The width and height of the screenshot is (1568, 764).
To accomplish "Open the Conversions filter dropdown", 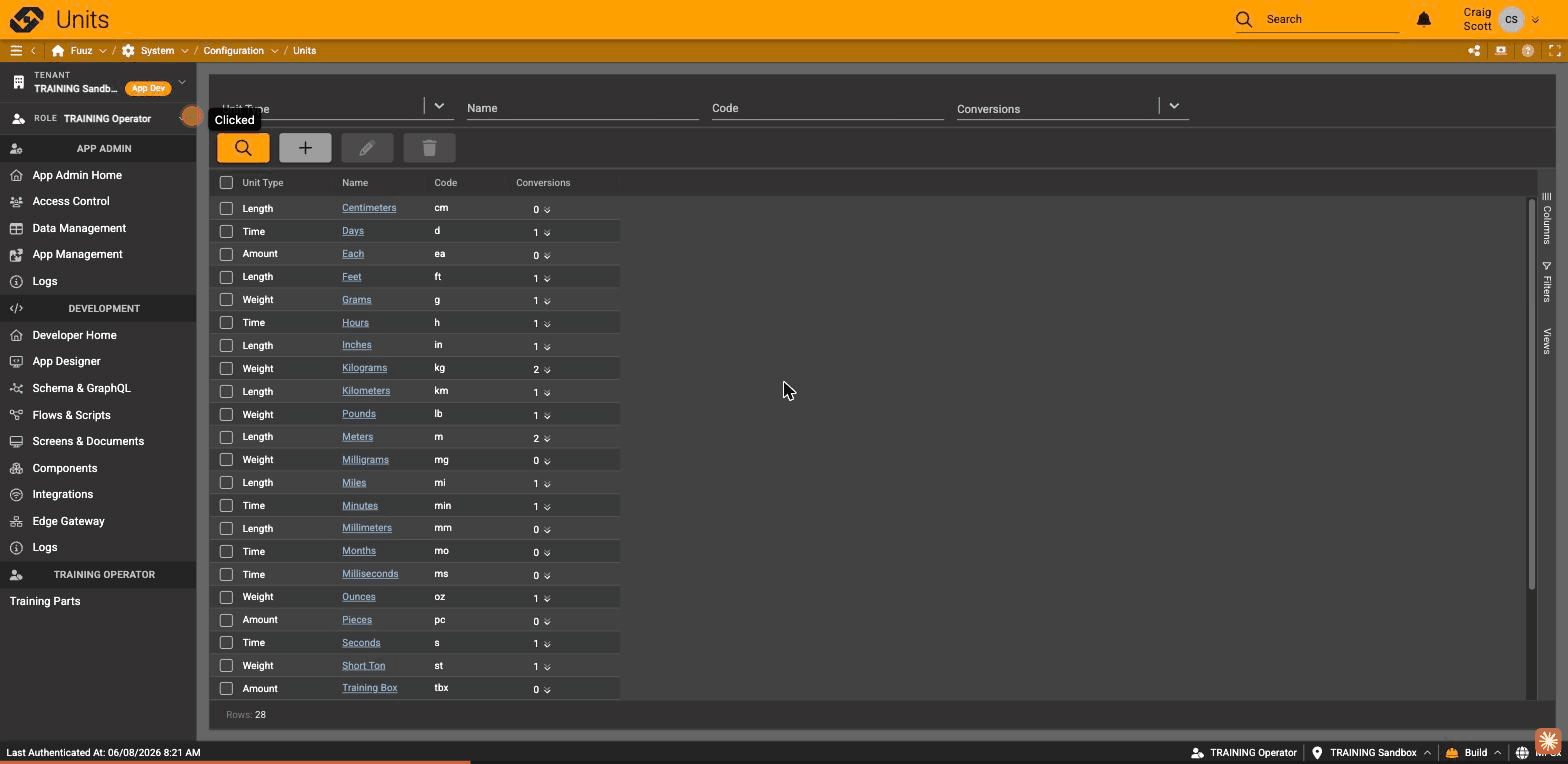I will click(x=1174, y=105).
